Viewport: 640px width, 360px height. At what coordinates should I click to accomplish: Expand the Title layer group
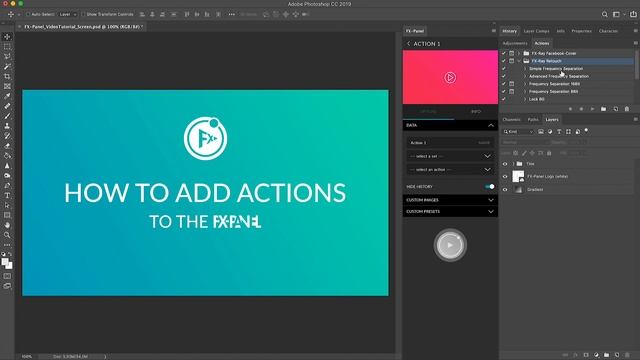[x=513, y=164]
